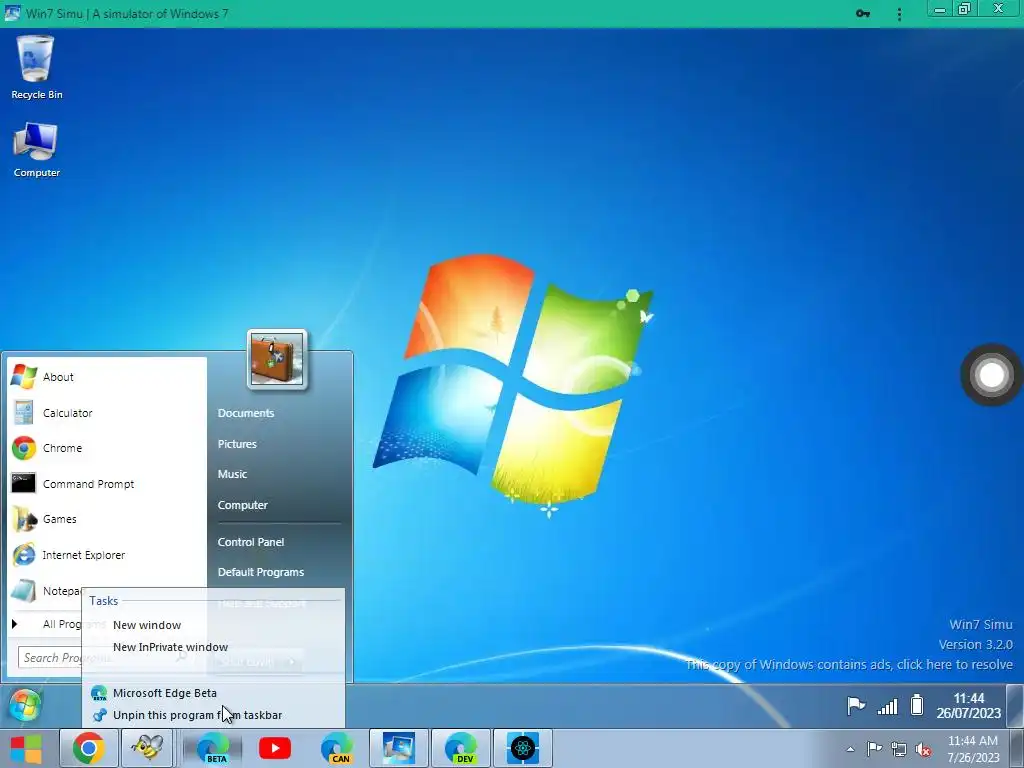The image size is (1024, 768).
Task: Open Edge Beta on the taskbar
Action: pyautogui.click(x=213, y=748)
